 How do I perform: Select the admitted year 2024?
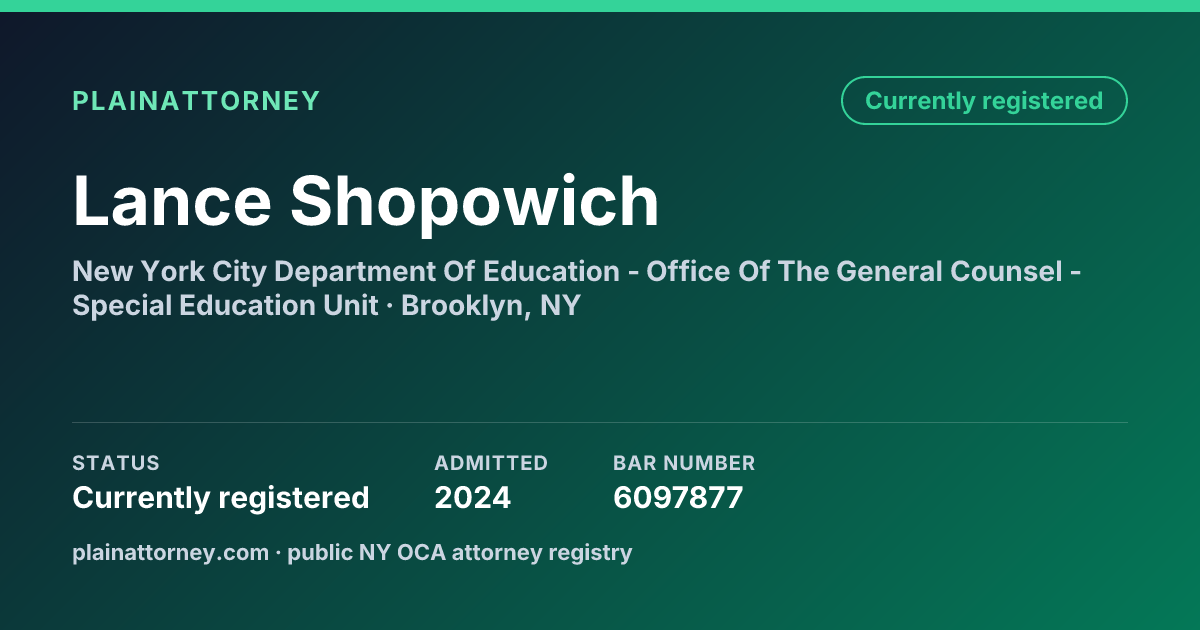click(x=472, y=497)
